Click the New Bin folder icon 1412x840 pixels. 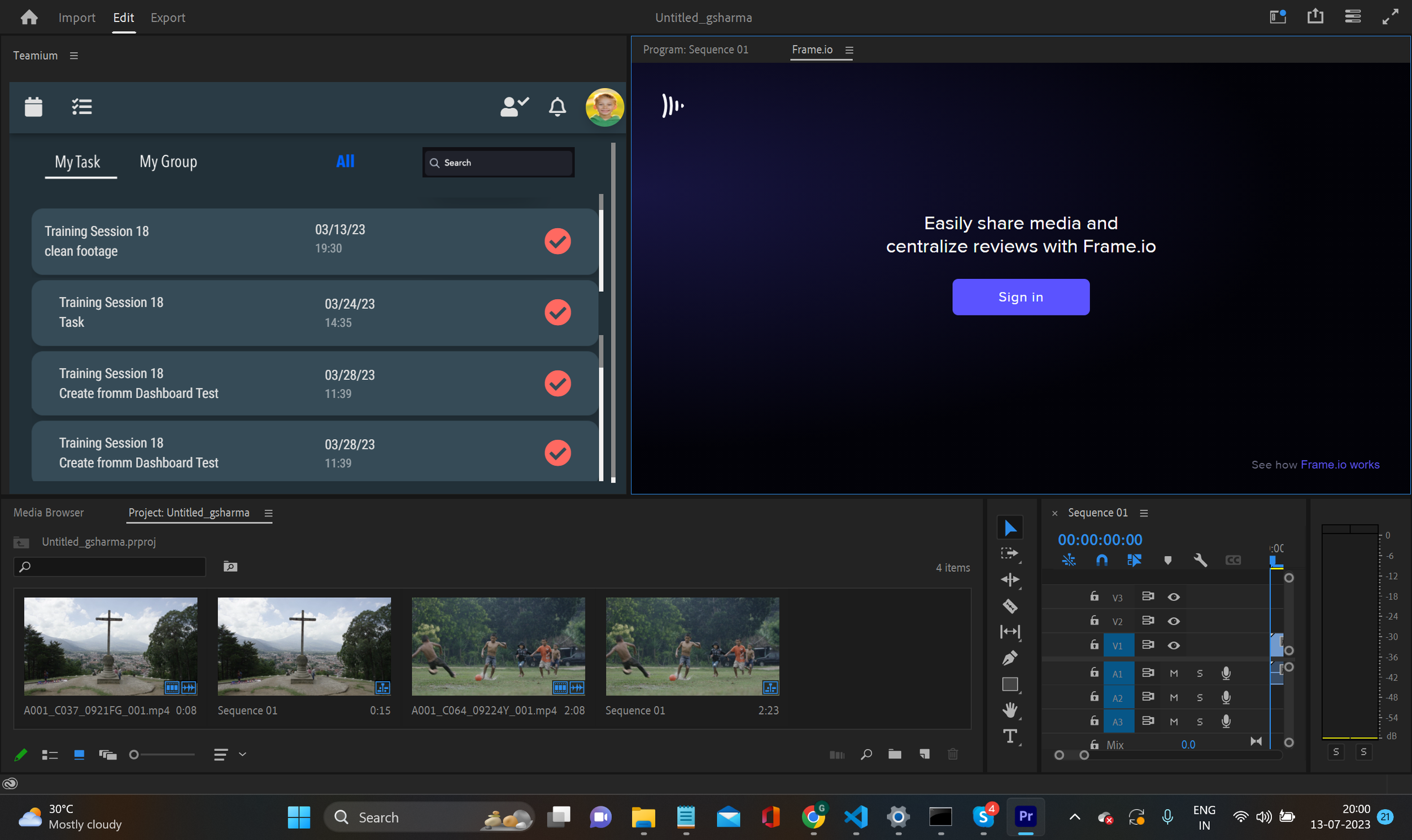895,754
